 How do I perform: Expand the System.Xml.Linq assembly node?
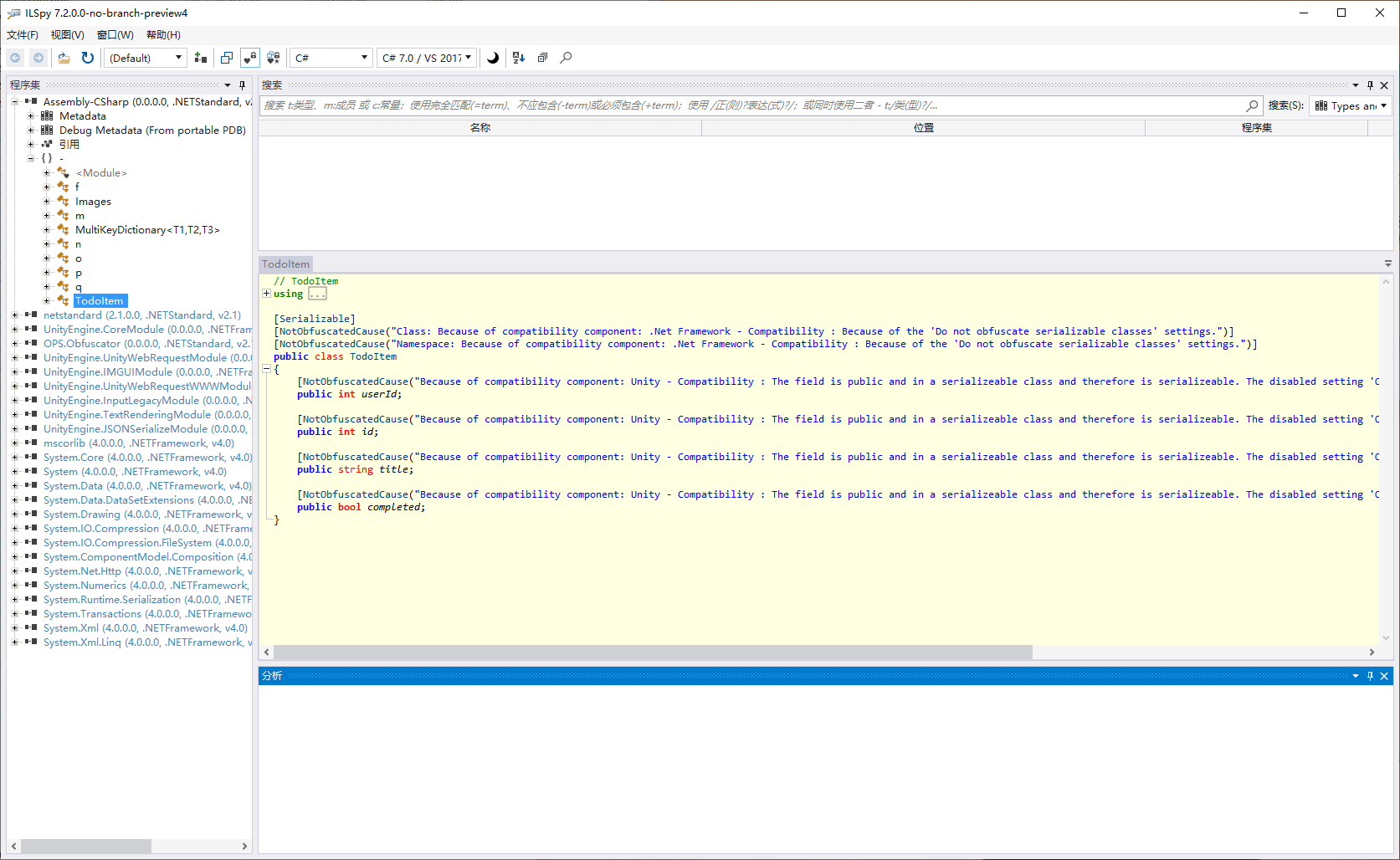point(14,642)
